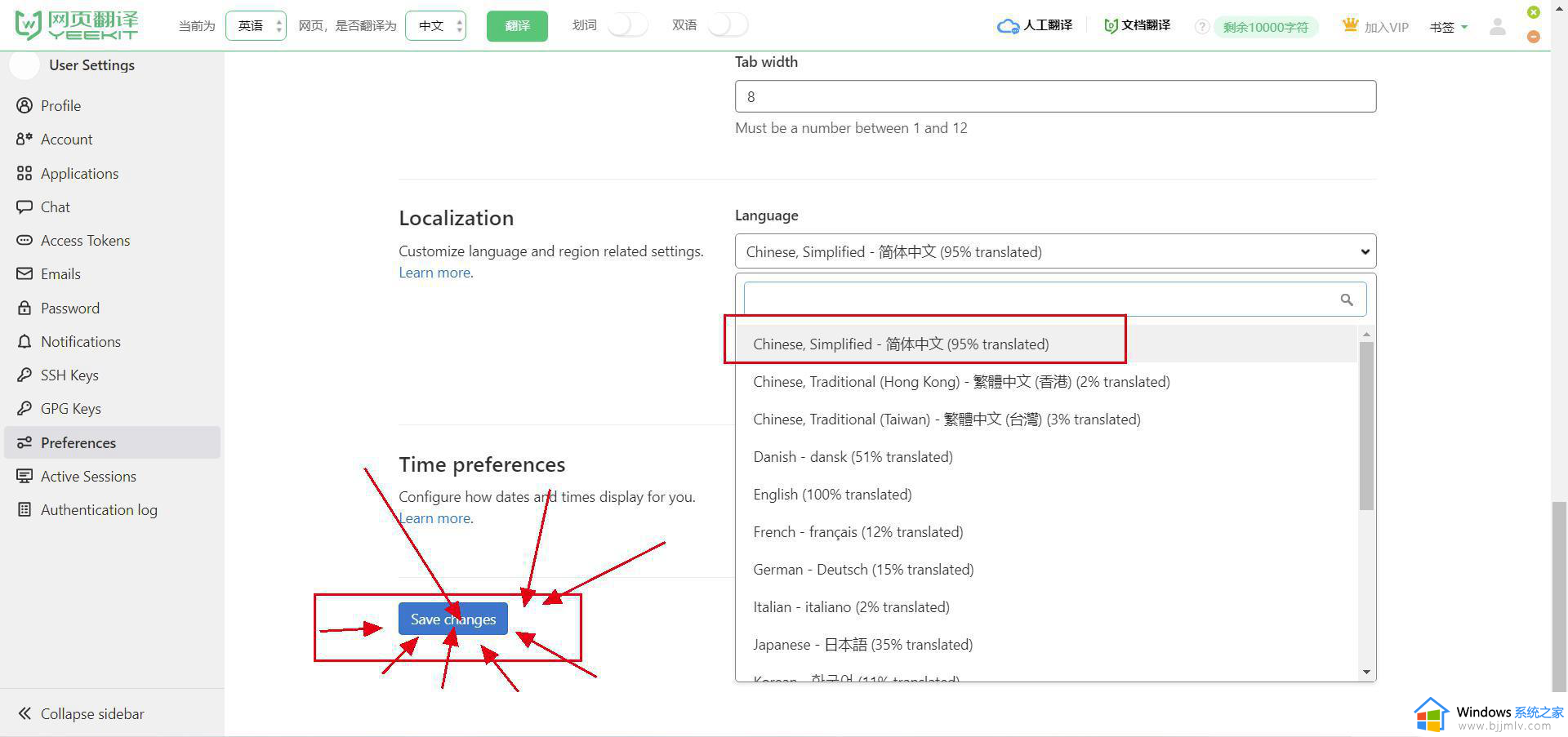This screenshot has width=1568, height=737.
Task: Click the Authentication log list icon
Action: click(x=24, y=509)
